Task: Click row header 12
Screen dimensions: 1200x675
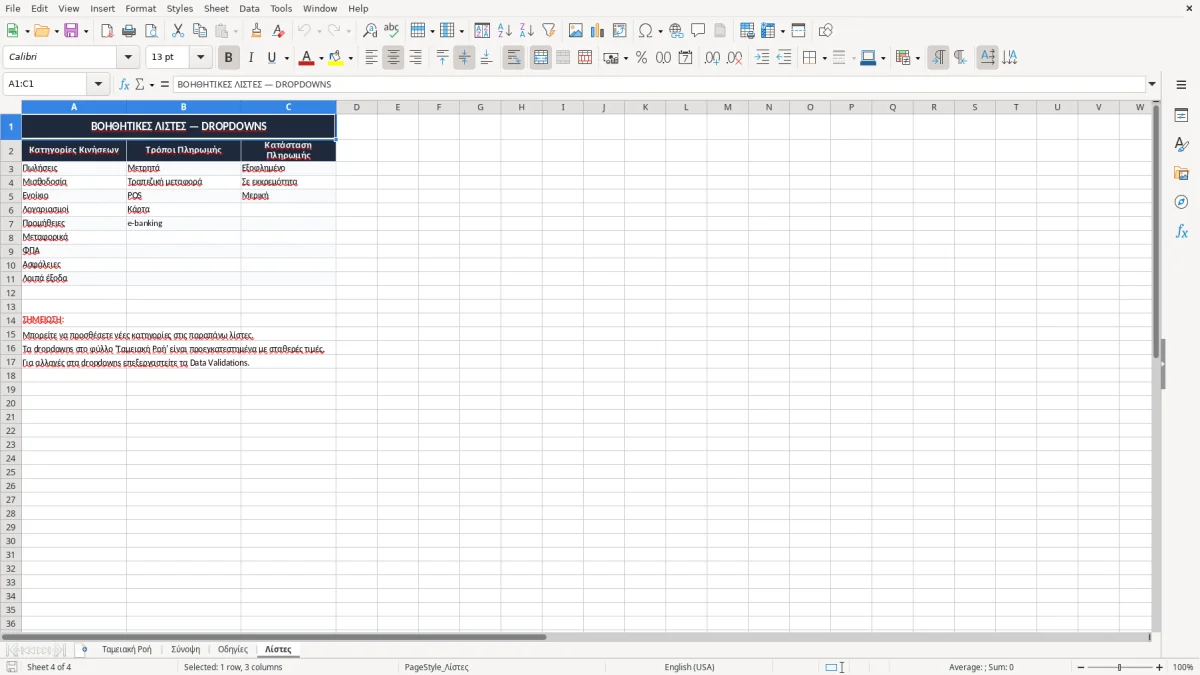Action: (x=11, y=293)
